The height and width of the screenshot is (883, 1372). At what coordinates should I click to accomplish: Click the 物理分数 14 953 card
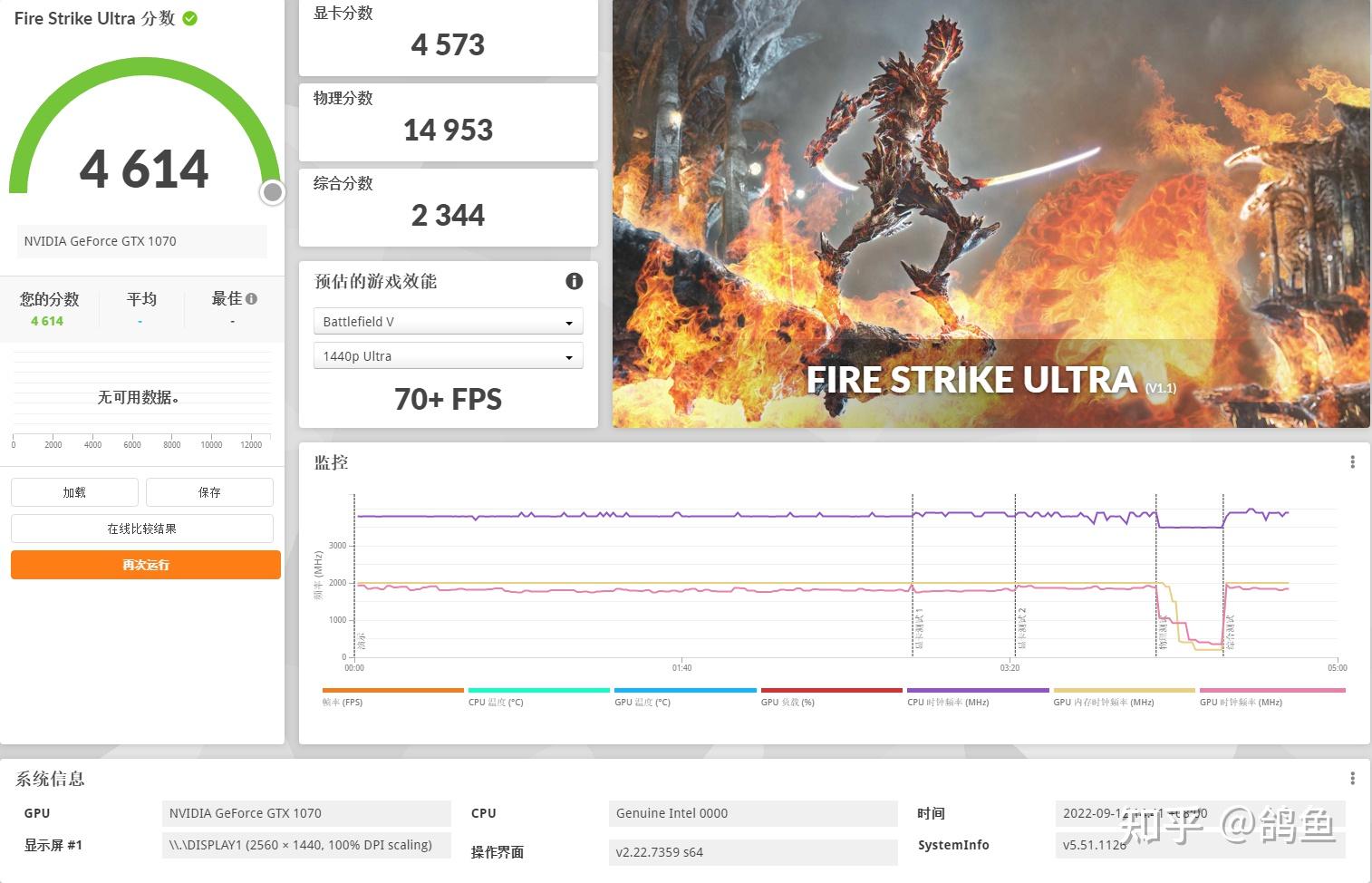coord(449,122)
